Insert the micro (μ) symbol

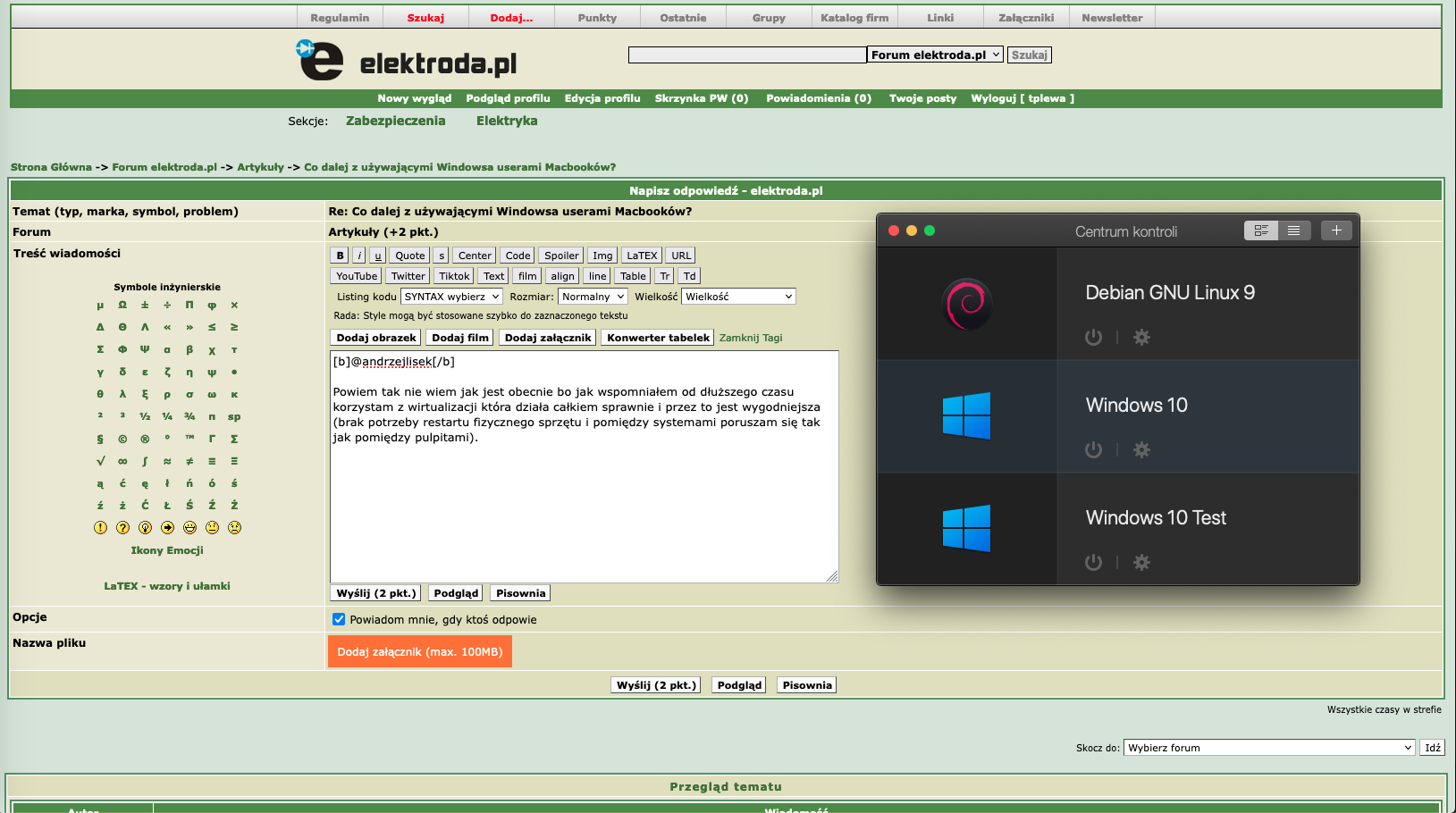(100, 306)
